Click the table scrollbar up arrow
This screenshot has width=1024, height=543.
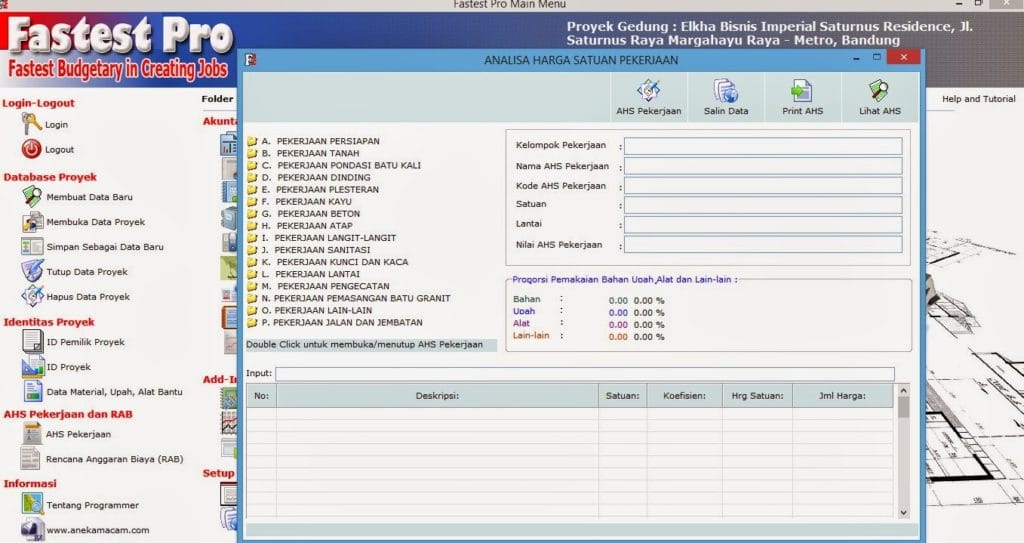coord(903,391)
